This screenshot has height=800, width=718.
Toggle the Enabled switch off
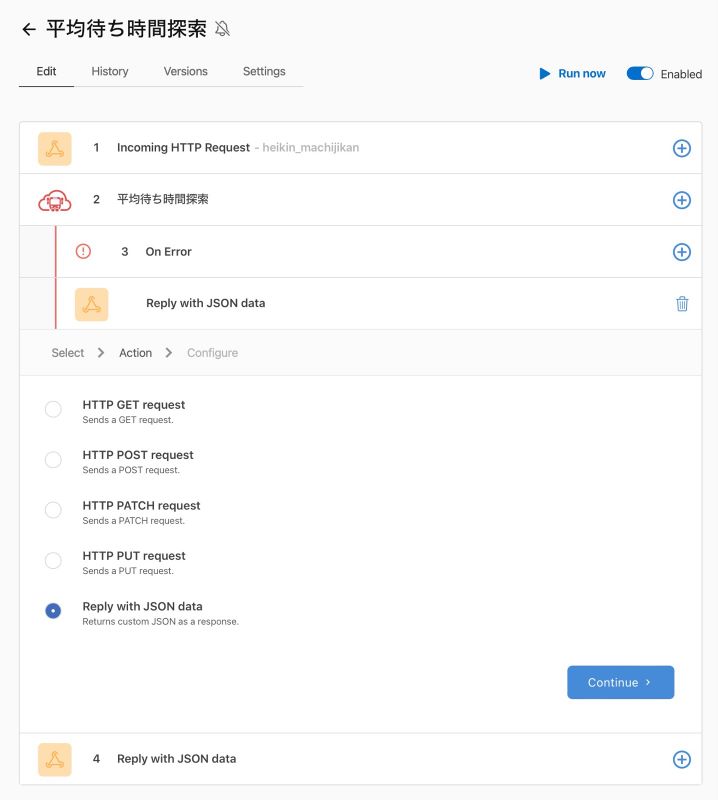point(640,73)
